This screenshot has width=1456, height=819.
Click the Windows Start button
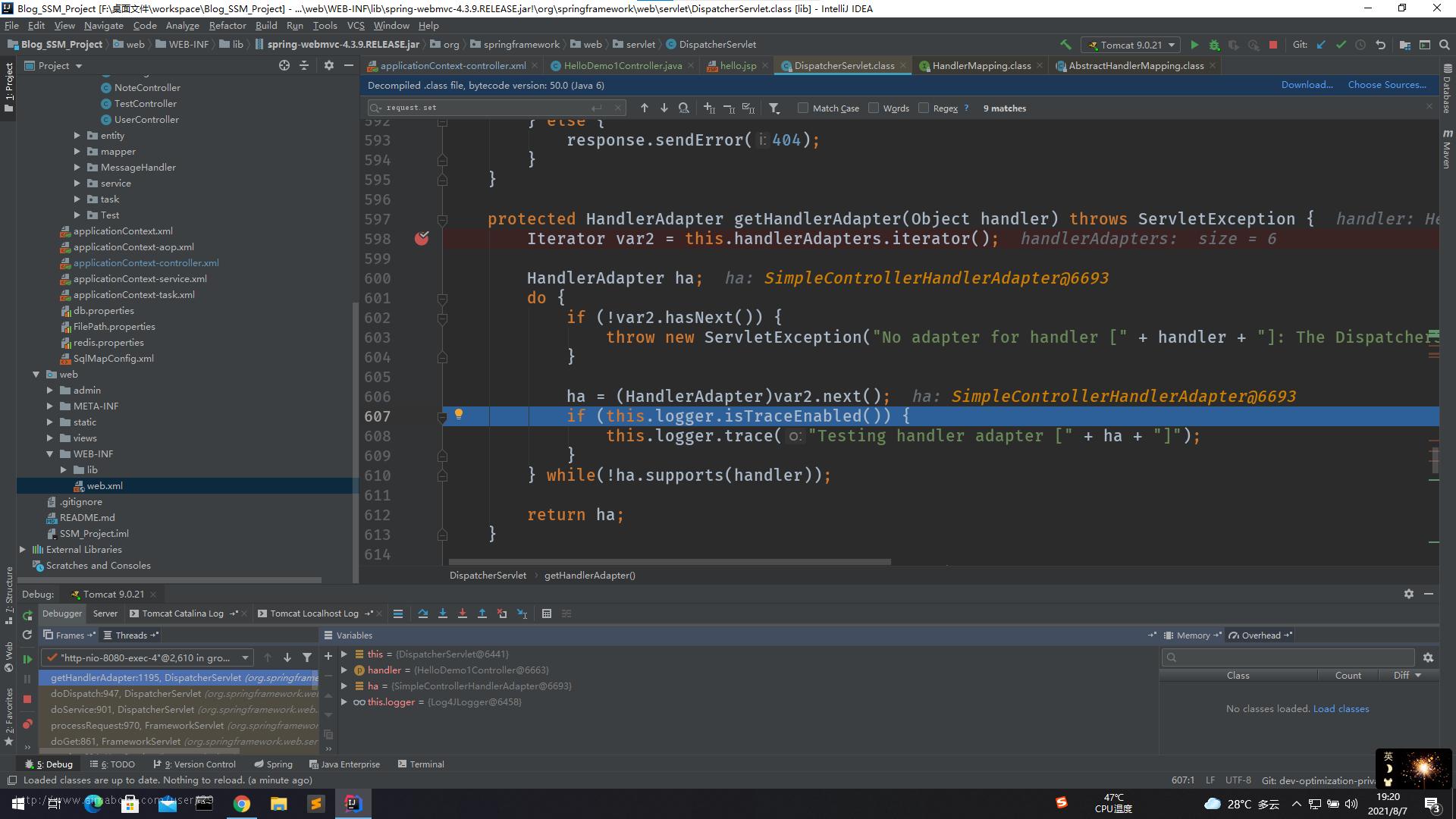tap(18, 804)
